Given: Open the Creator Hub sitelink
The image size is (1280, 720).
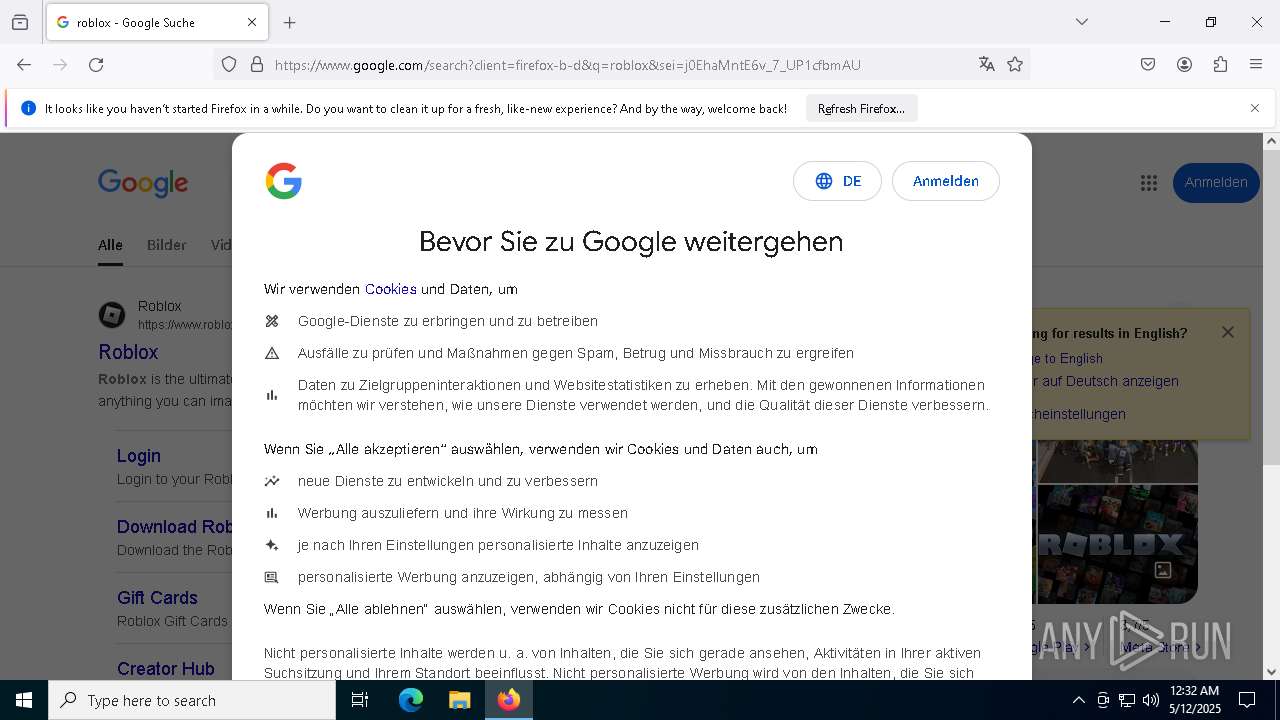Looking at the screenshot, I should 166,669.
